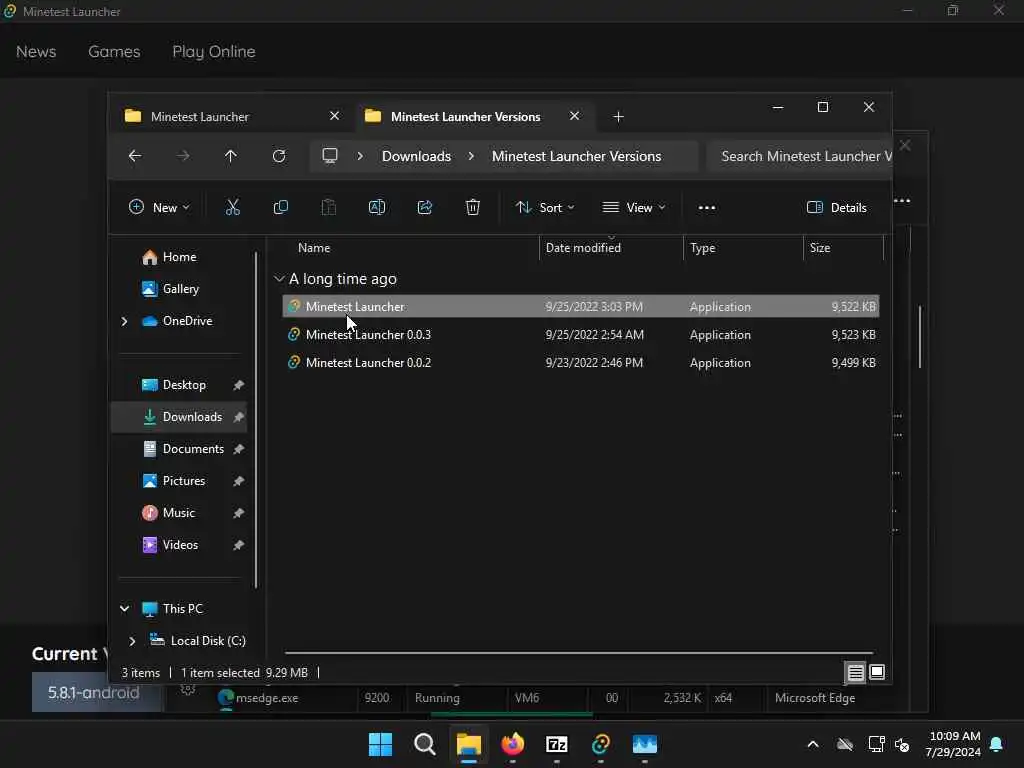This screenshot has width=1024, height=768.
Task: Open notification bell in system tray
Action: 997,744
